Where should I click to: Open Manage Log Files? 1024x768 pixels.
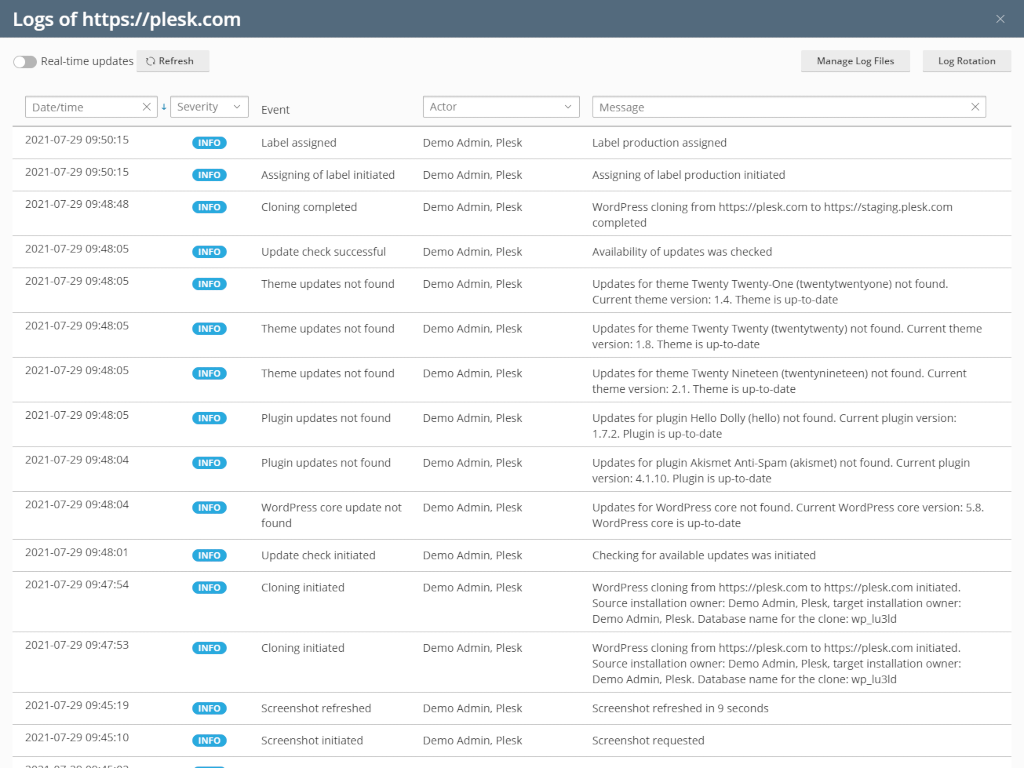(x=855, y=61)
